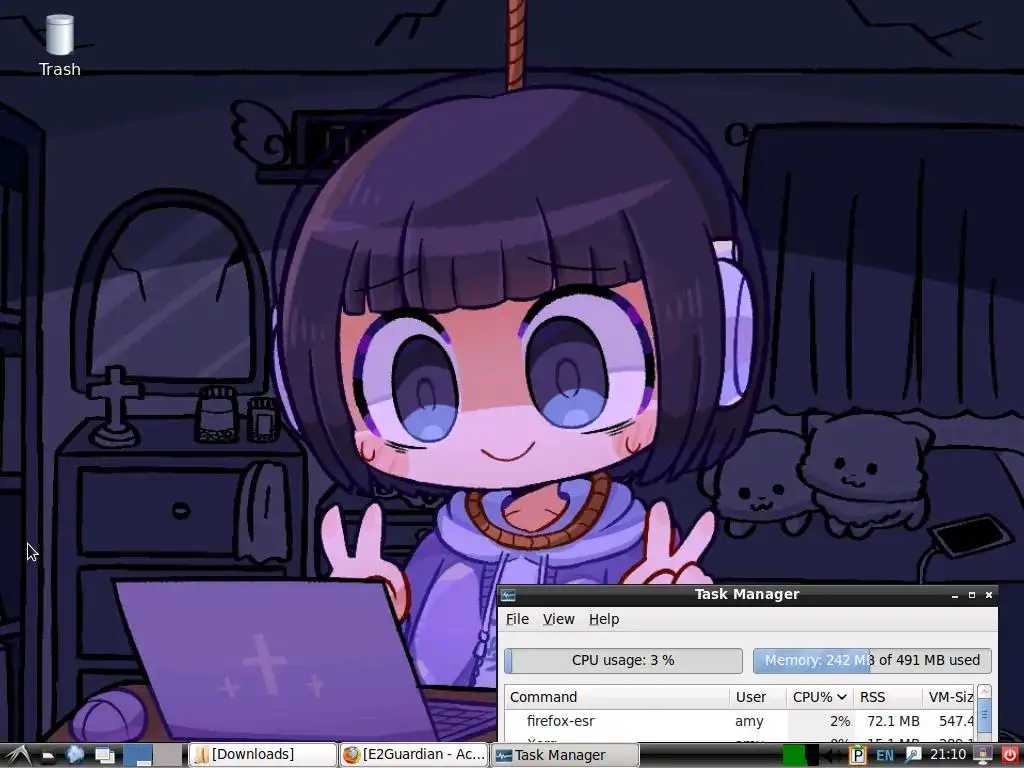This screenshot has height=768, width=1024.
Task: Click the process list scrollbar up arrow
Action: (x=984, y=692)
